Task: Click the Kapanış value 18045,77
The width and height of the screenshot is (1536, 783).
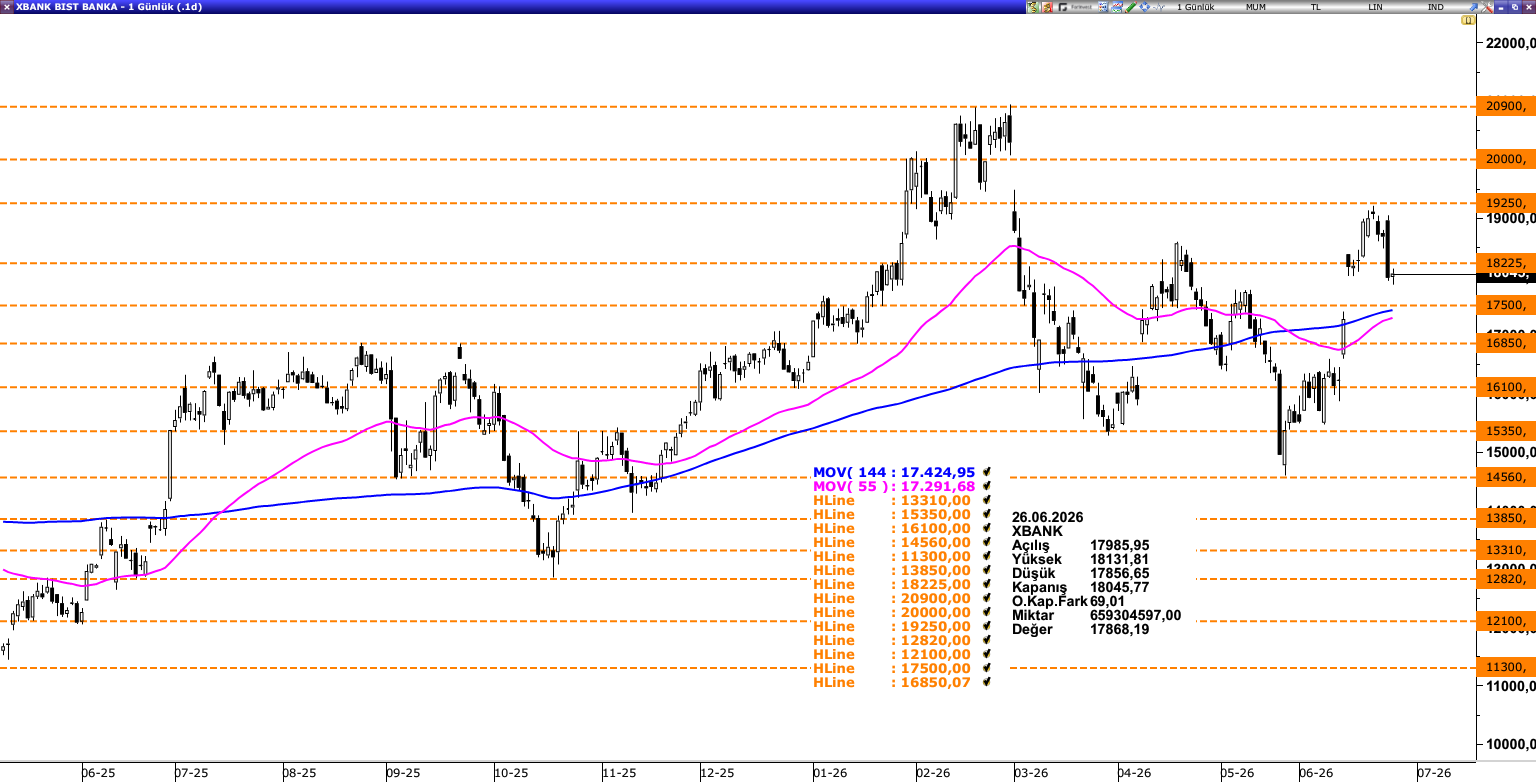Action: [1120, 587]
